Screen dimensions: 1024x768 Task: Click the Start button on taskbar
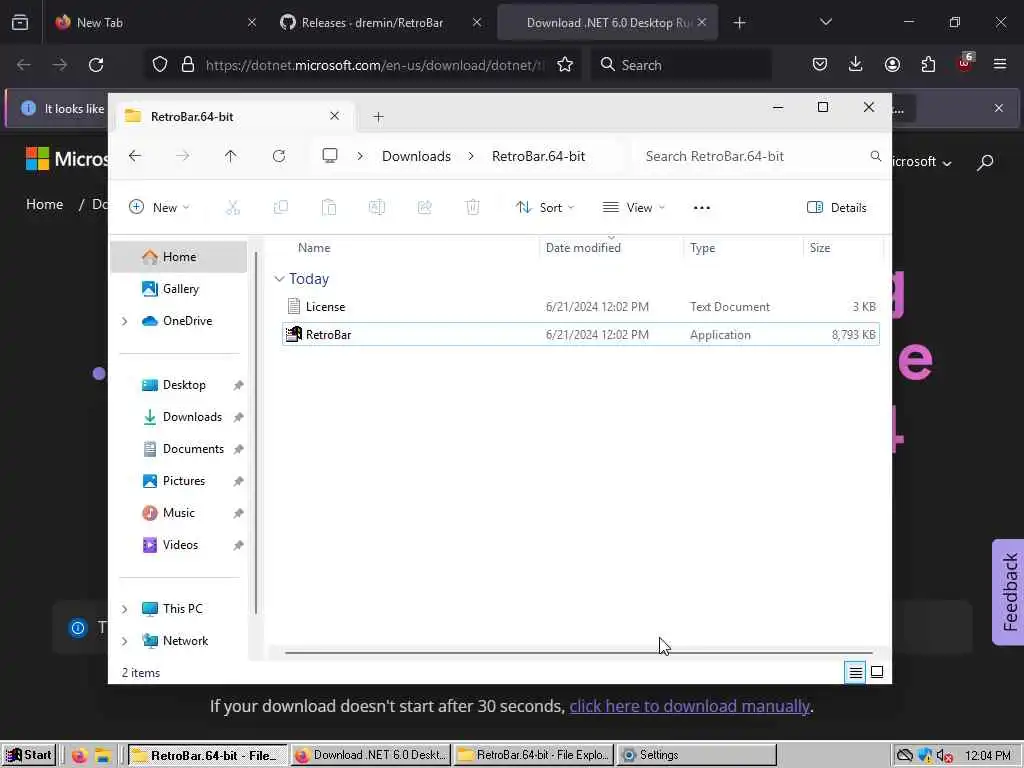pos(28,756)
